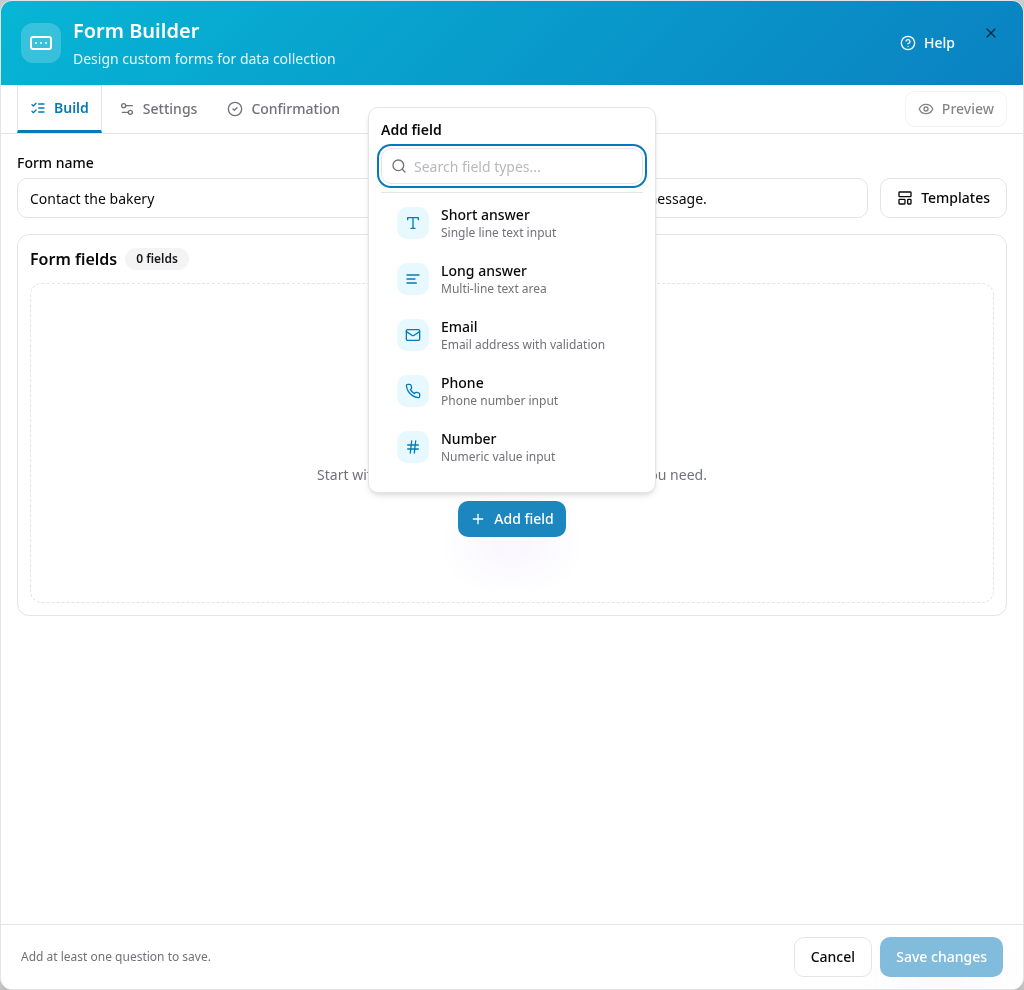This screenshot has height=990, width=1024.
Task: Choose the Email field type
Action: click(512, 335)
